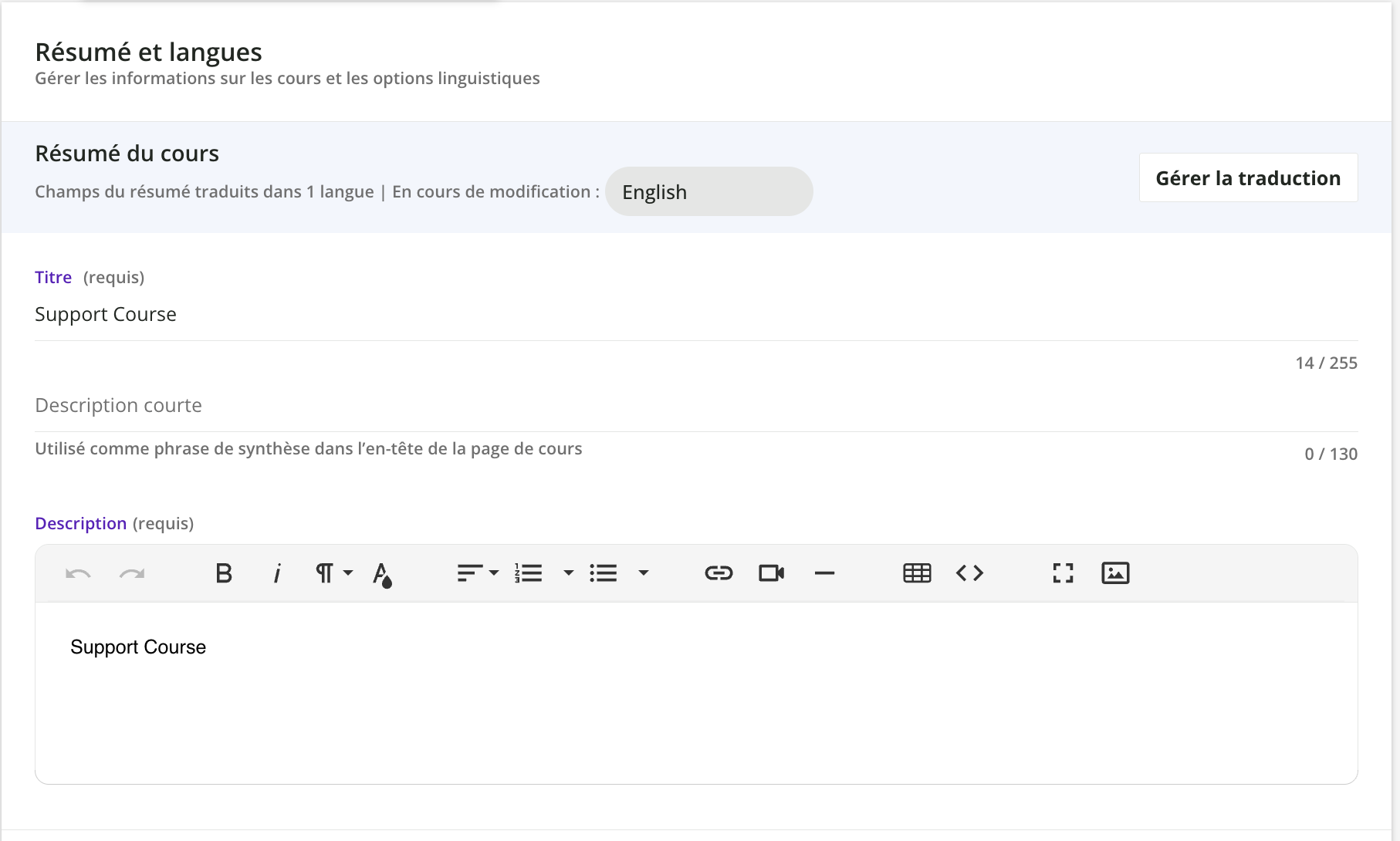Enter fullscreen editor mode
Screen dimensions: 1400x841
coord(1063,573)
